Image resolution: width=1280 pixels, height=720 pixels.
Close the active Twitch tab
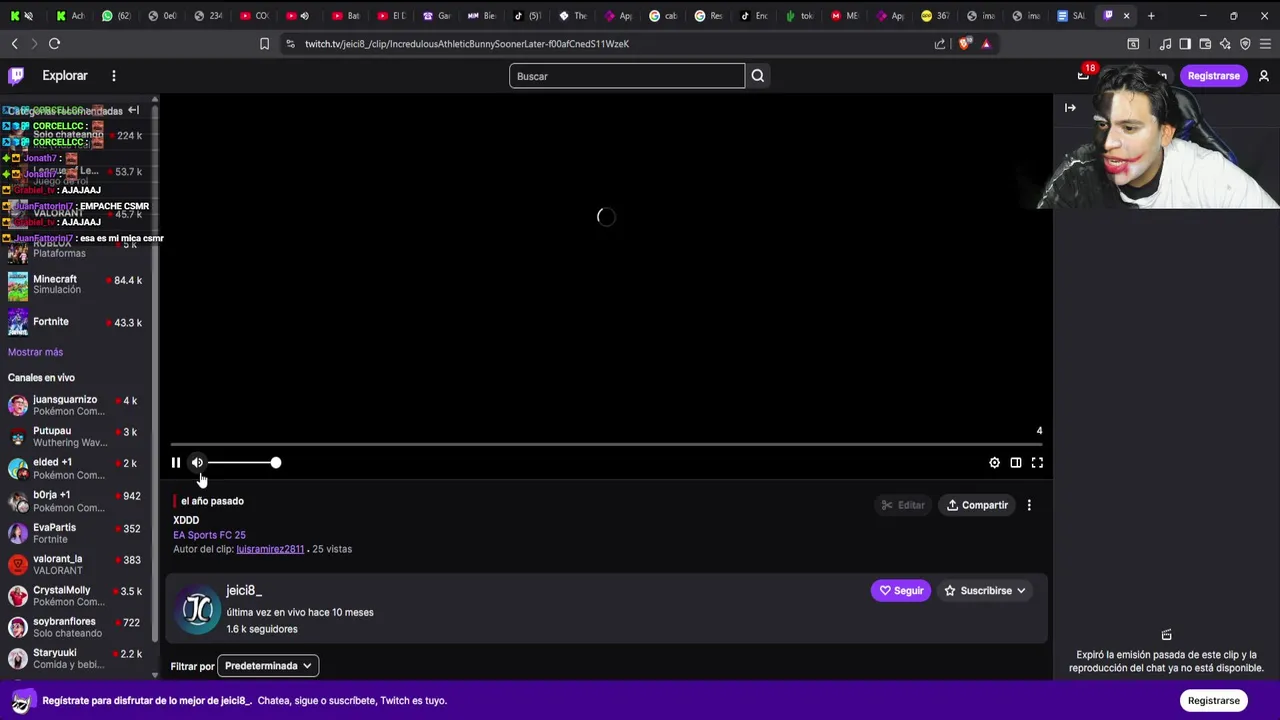1126,16
